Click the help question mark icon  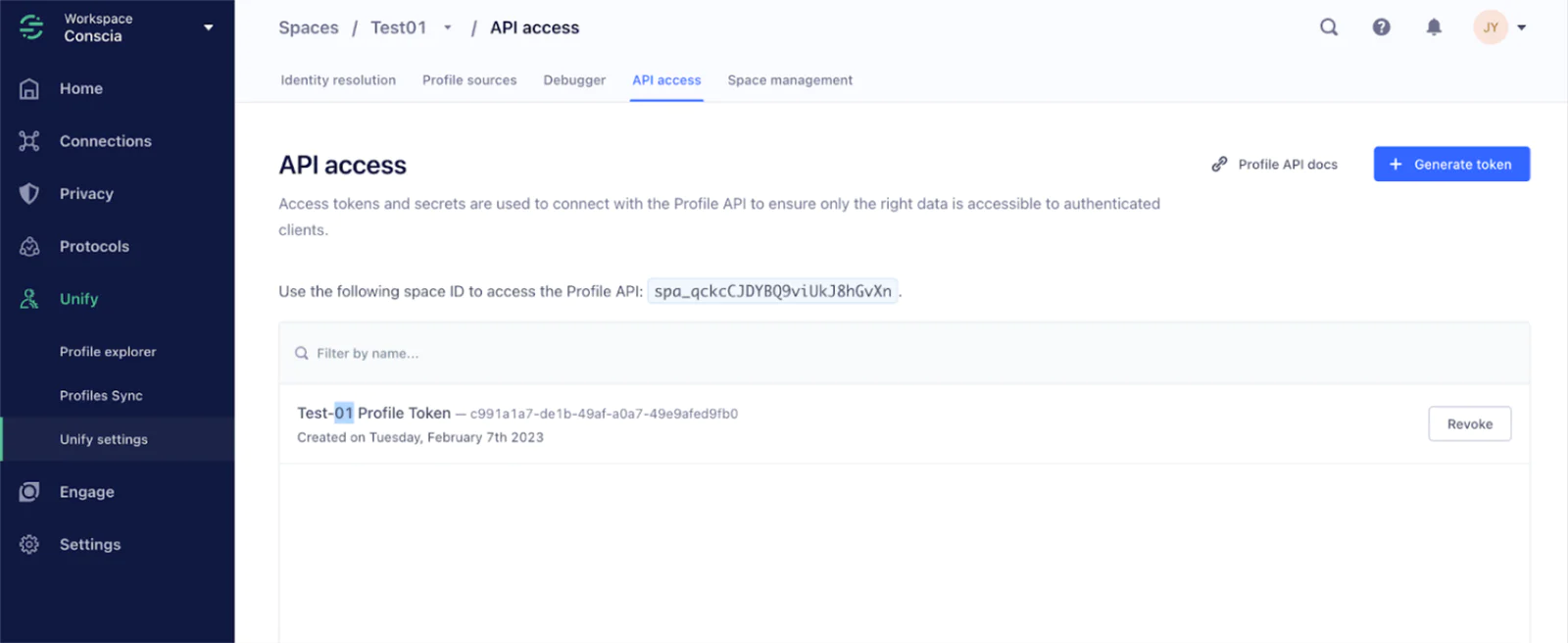[1381, 27]
